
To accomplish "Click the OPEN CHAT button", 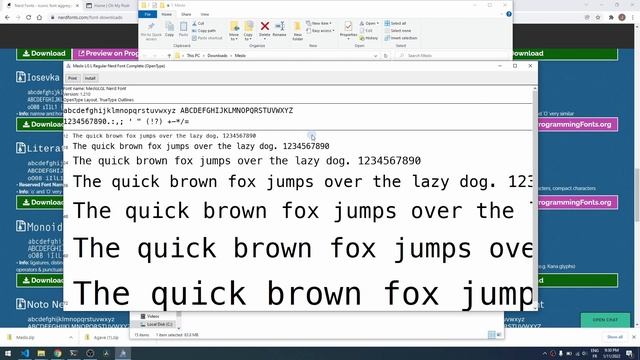I will (605, 320).
